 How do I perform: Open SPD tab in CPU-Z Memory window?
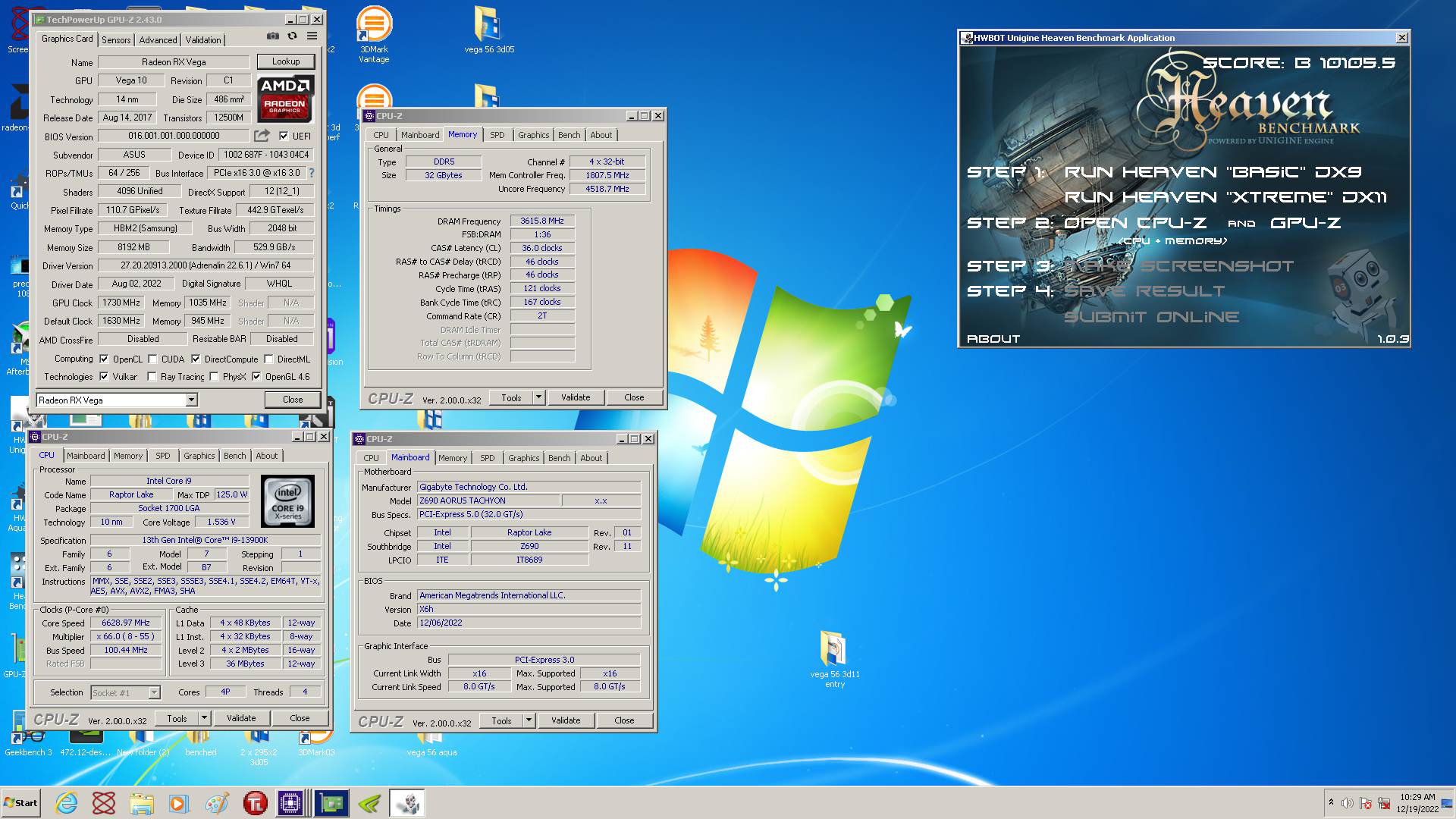click(497, 135)
